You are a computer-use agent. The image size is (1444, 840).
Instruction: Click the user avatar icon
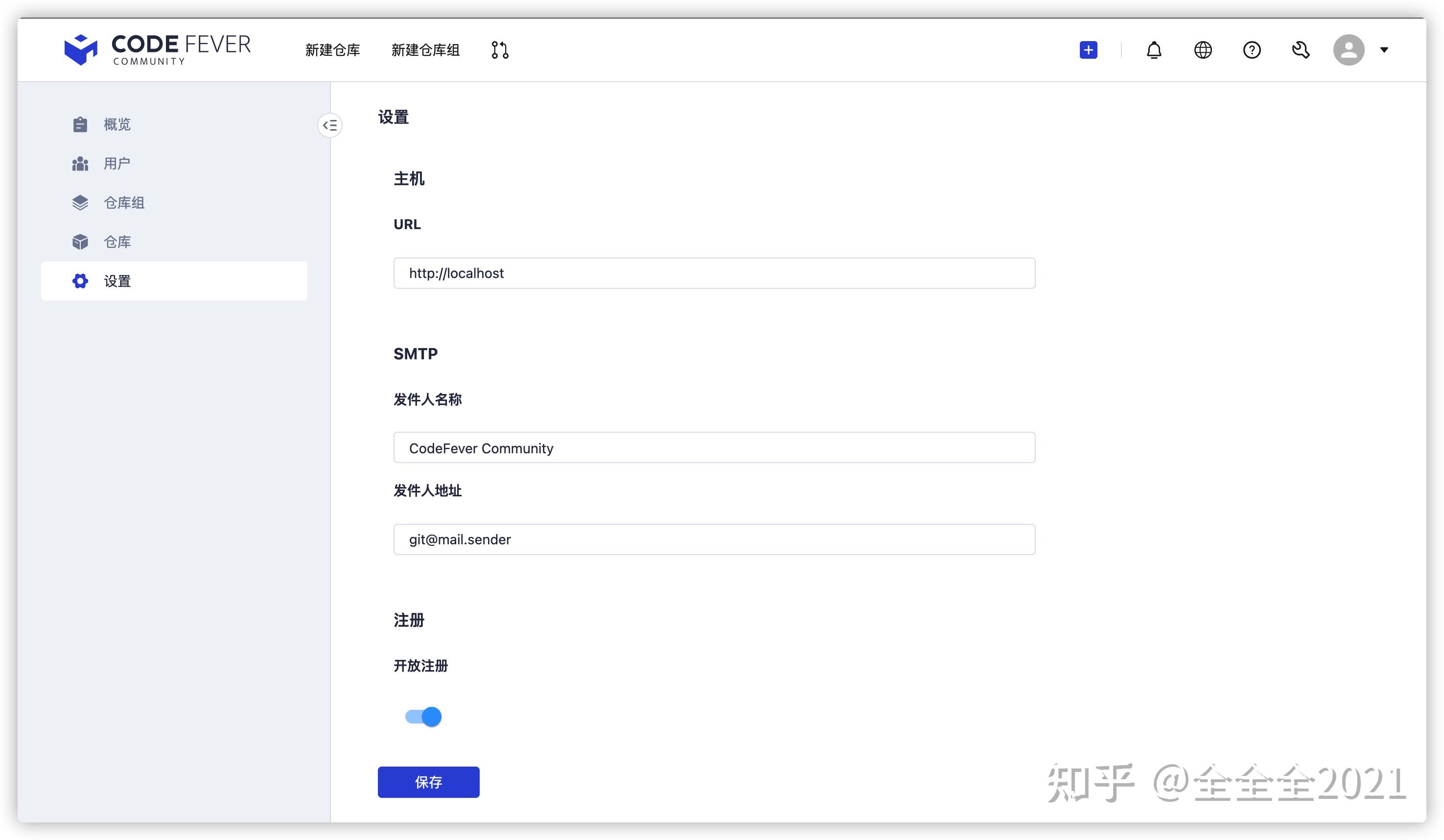tap(1349, 50)
